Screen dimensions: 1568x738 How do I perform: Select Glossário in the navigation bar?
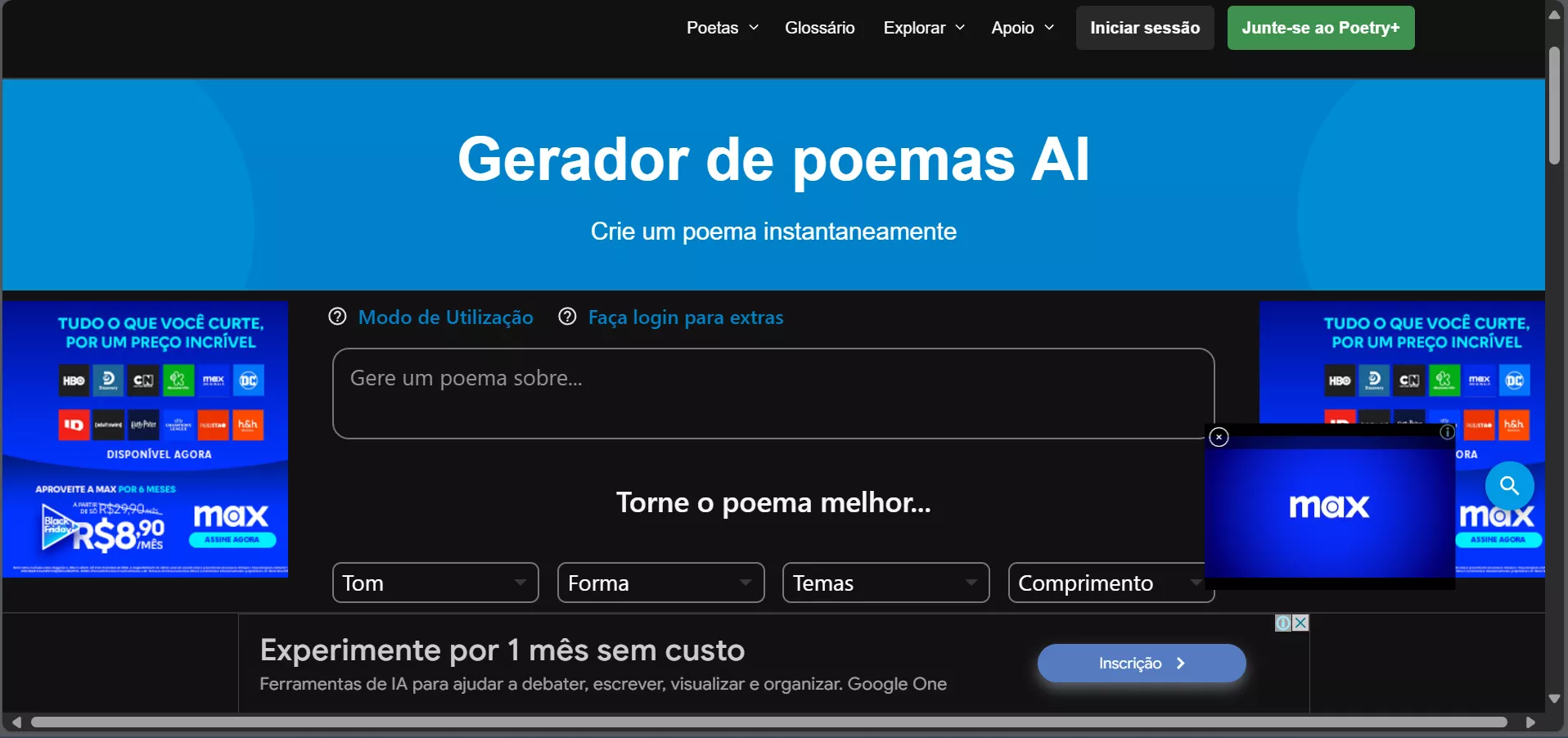(820, 27)
